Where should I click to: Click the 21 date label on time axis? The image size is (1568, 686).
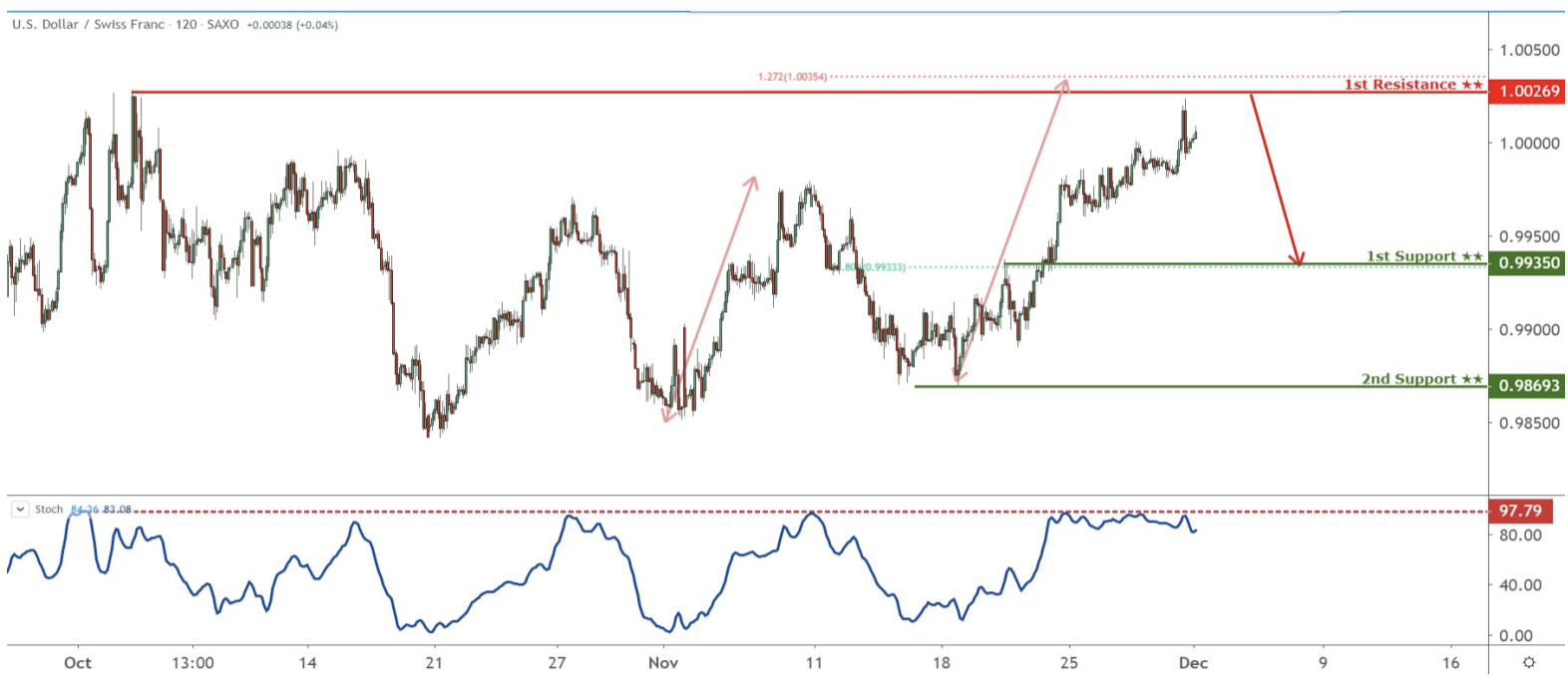433,663
